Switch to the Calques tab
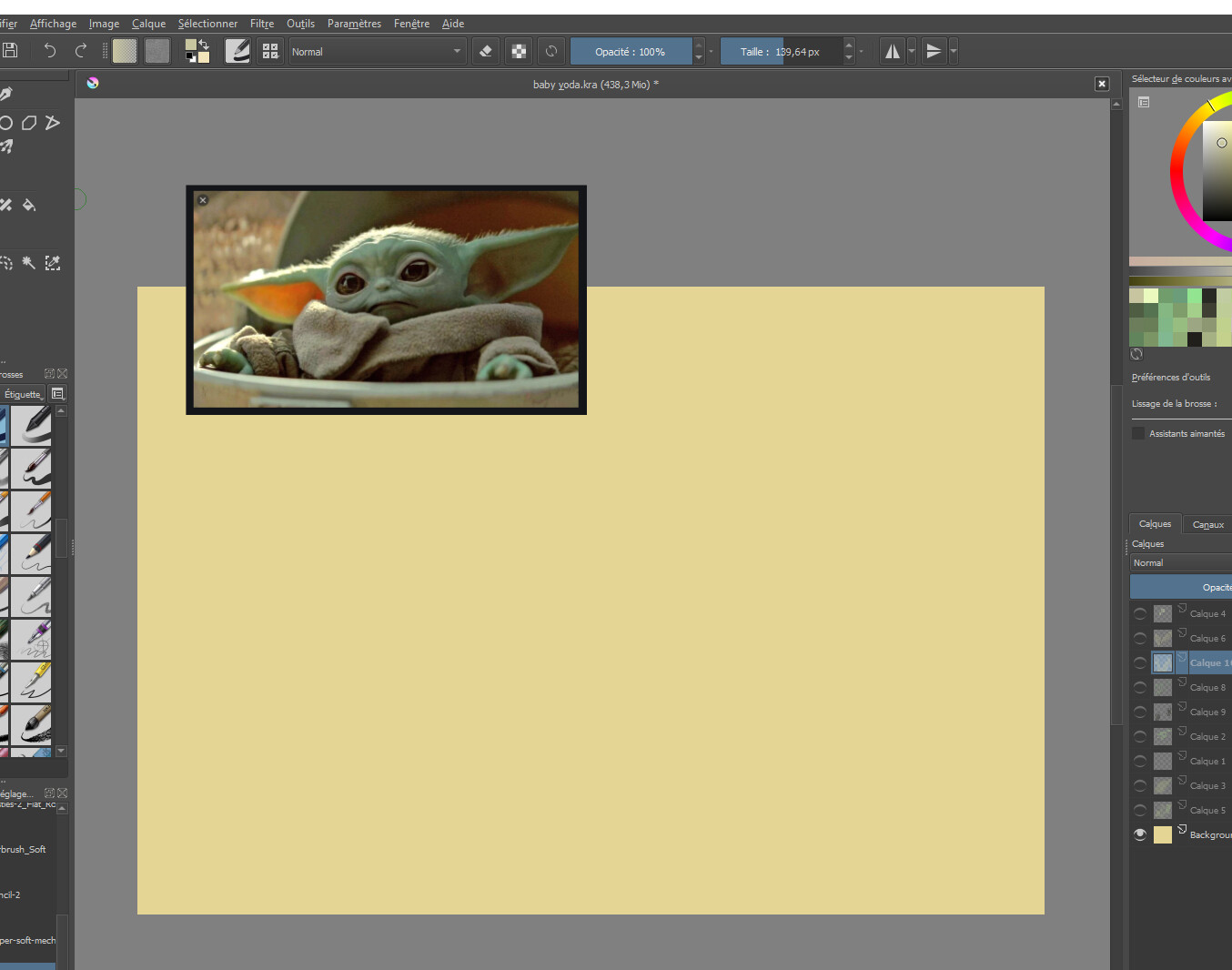1232x970 pixels. [1155, 524]
